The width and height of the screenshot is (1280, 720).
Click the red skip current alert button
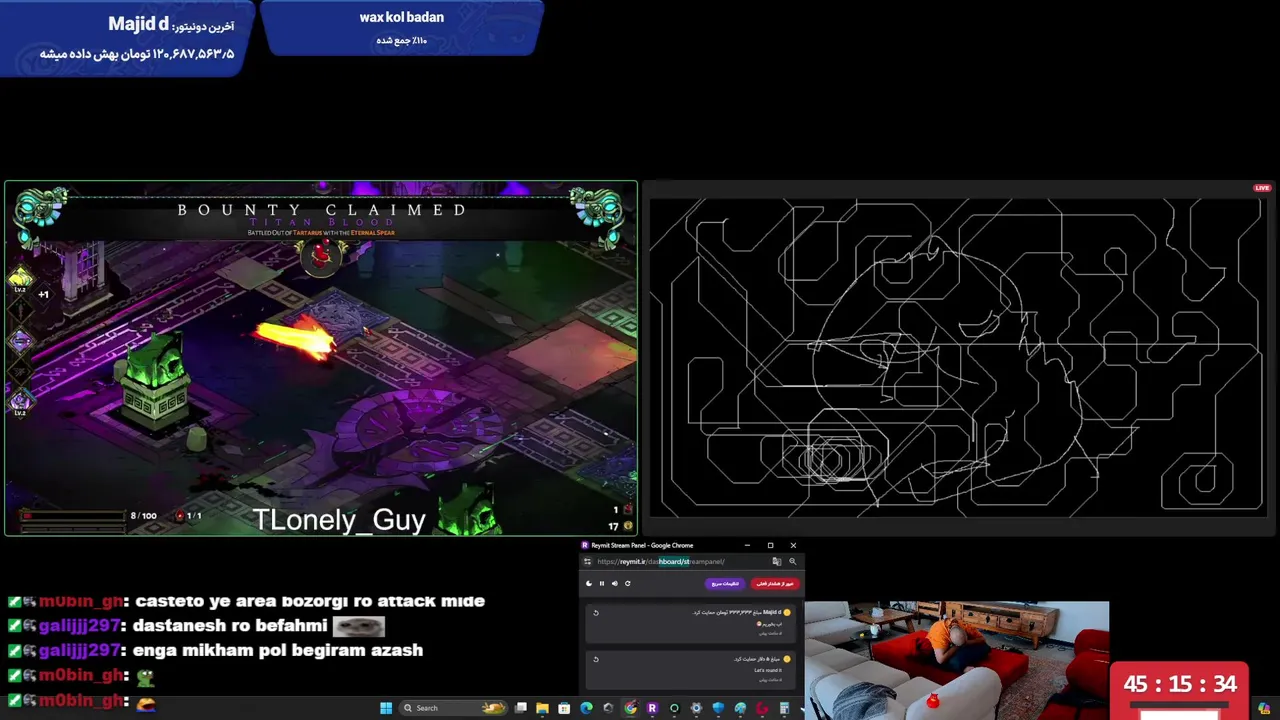775,584
